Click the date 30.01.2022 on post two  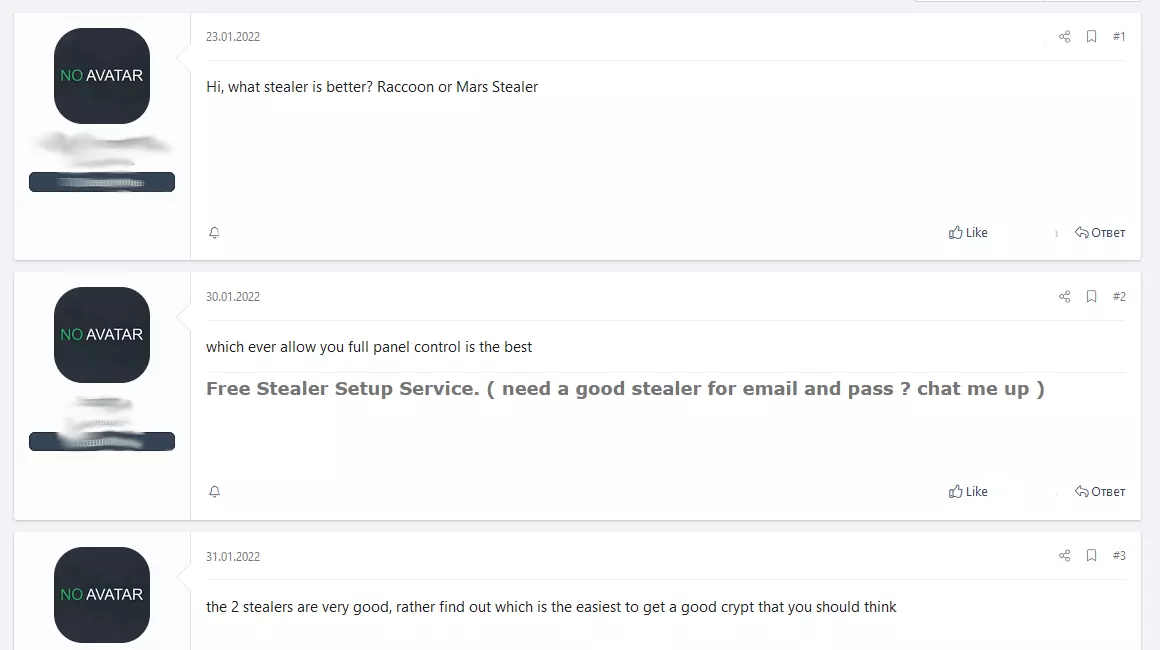click(232, 296)
